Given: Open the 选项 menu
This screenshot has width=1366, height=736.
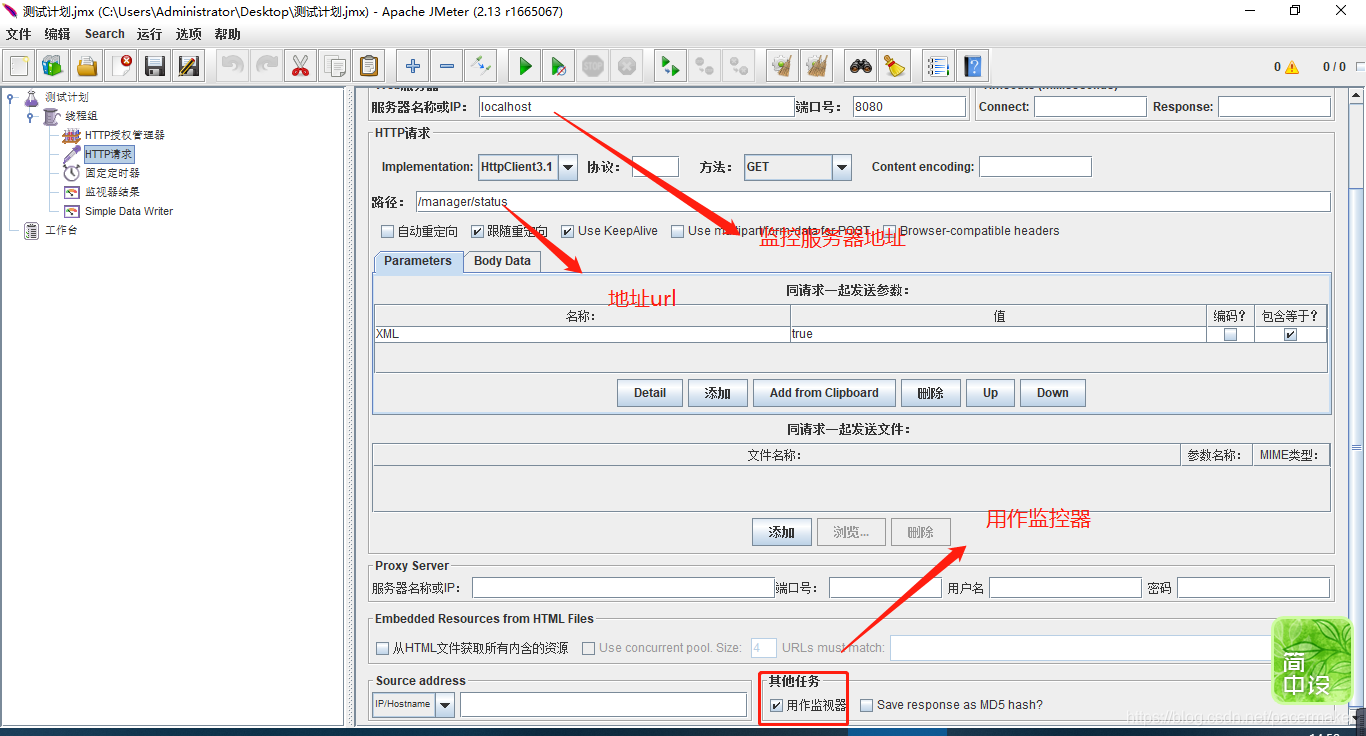Looking at the screenshot, I should (188, 34).
